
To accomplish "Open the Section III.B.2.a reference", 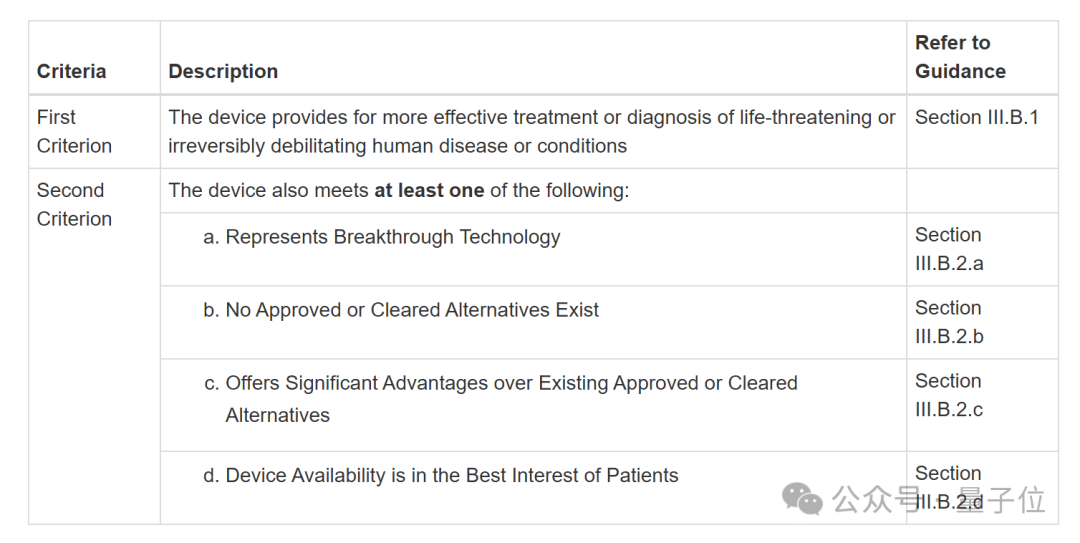I will [949, 249].
